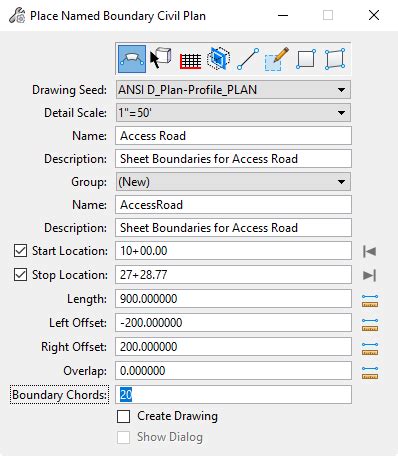Screen dimensions: 398x456
Task: Choose the From Drawing Boundary mode icon
Action: coord(160,58)
